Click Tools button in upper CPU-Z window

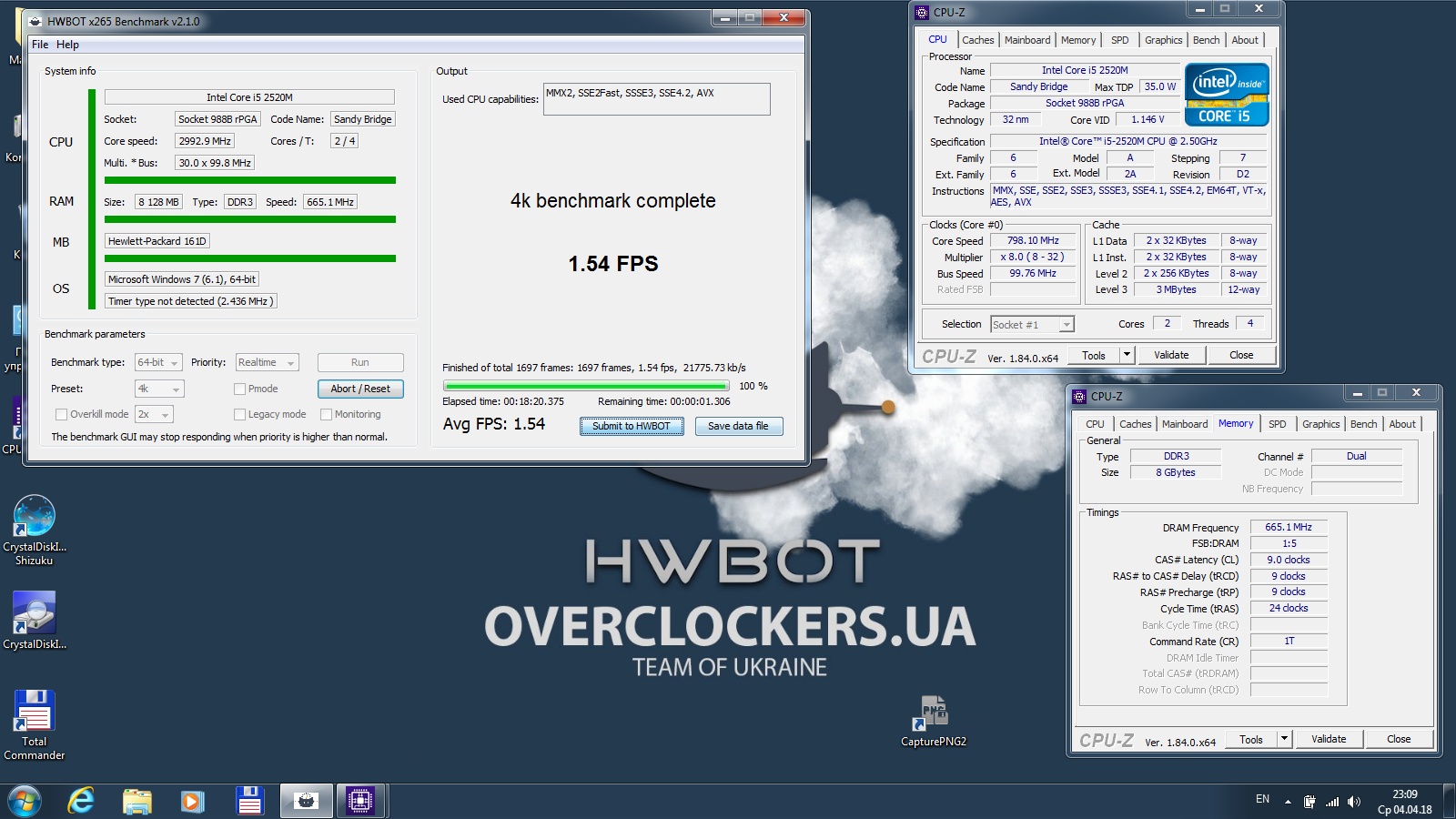(x=1094, y=355)
